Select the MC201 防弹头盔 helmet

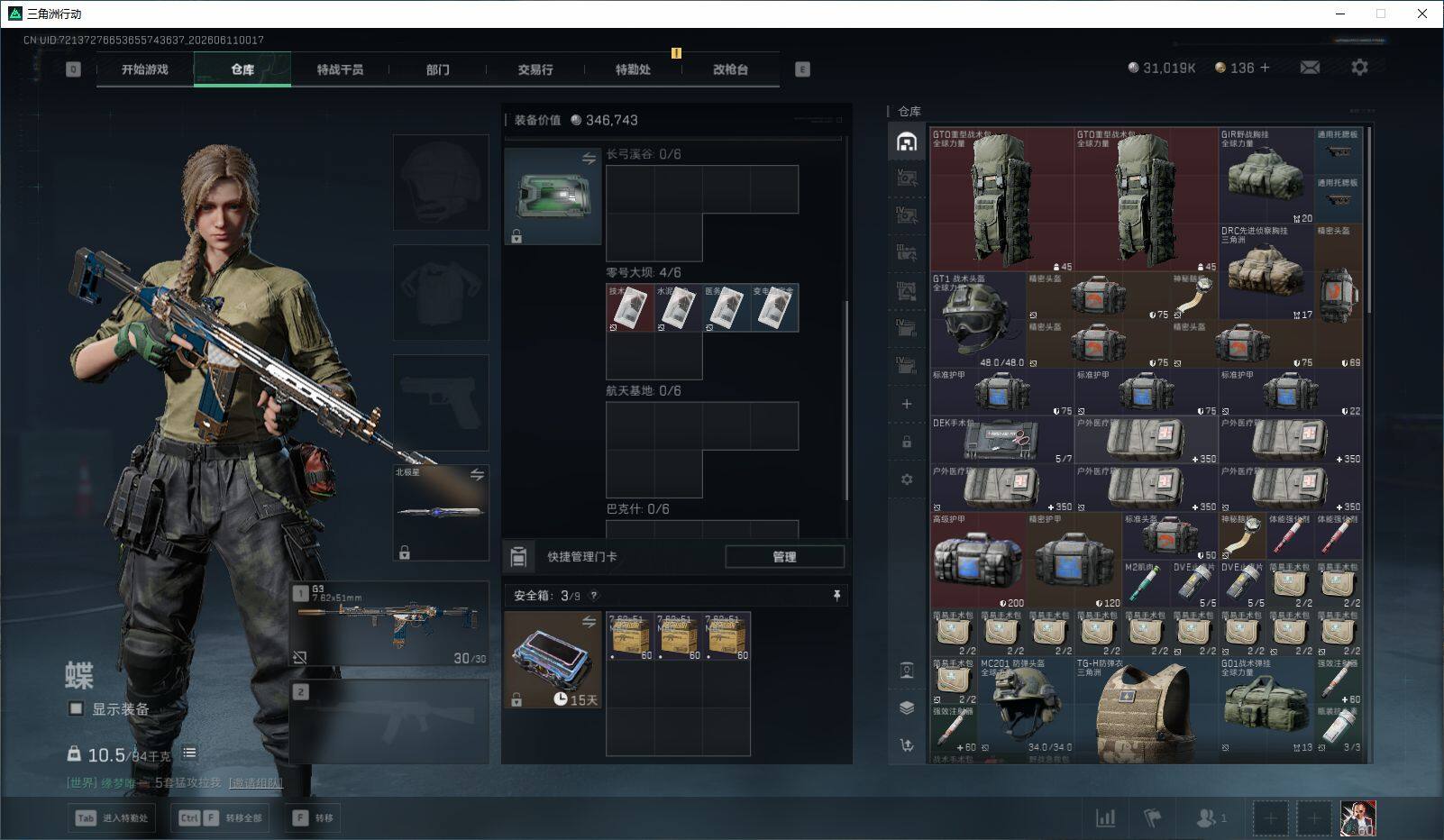[1027, 705]
